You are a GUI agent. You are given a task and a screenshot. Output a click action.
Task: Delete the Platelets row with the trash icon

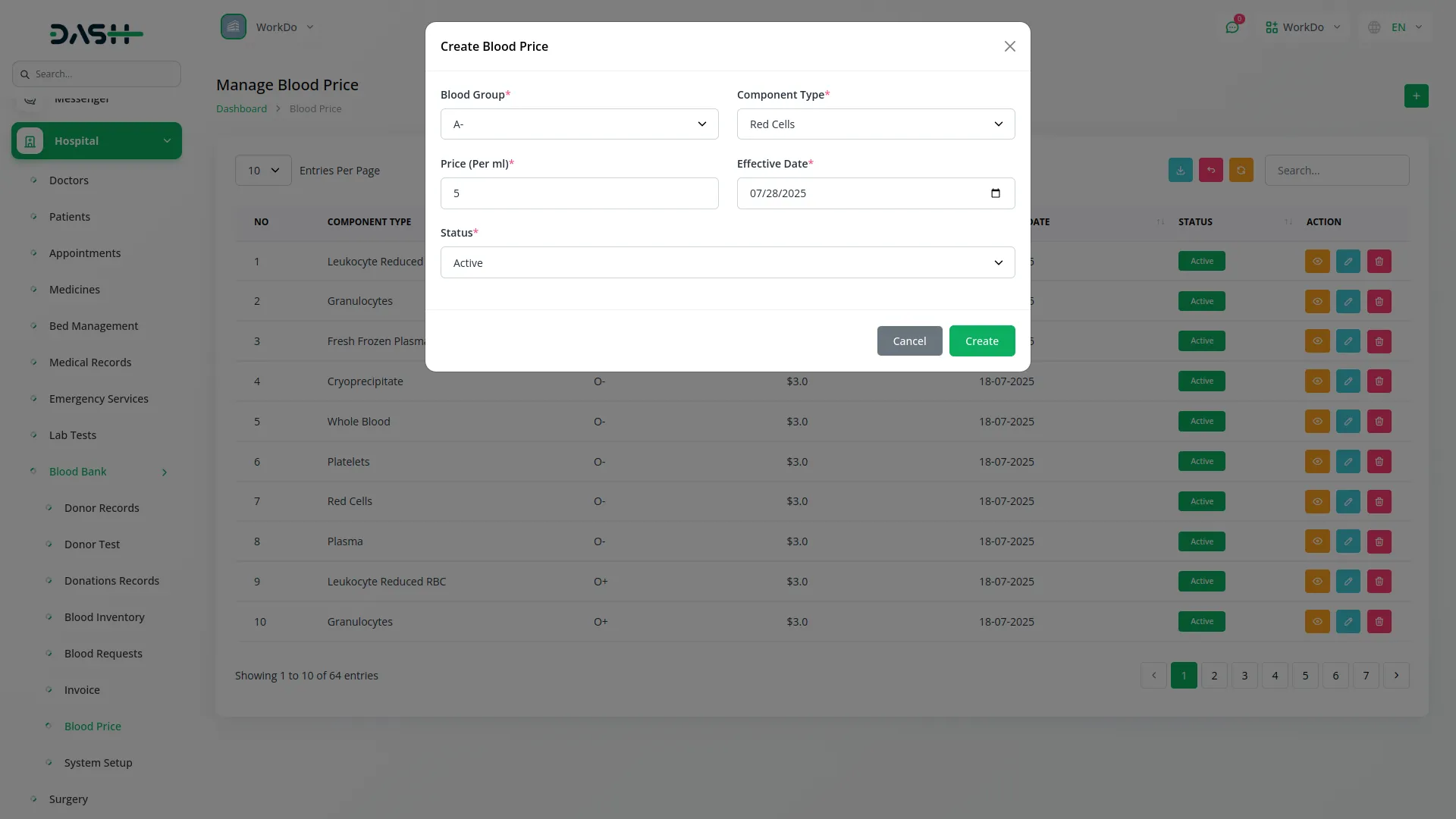(1379, 462)
